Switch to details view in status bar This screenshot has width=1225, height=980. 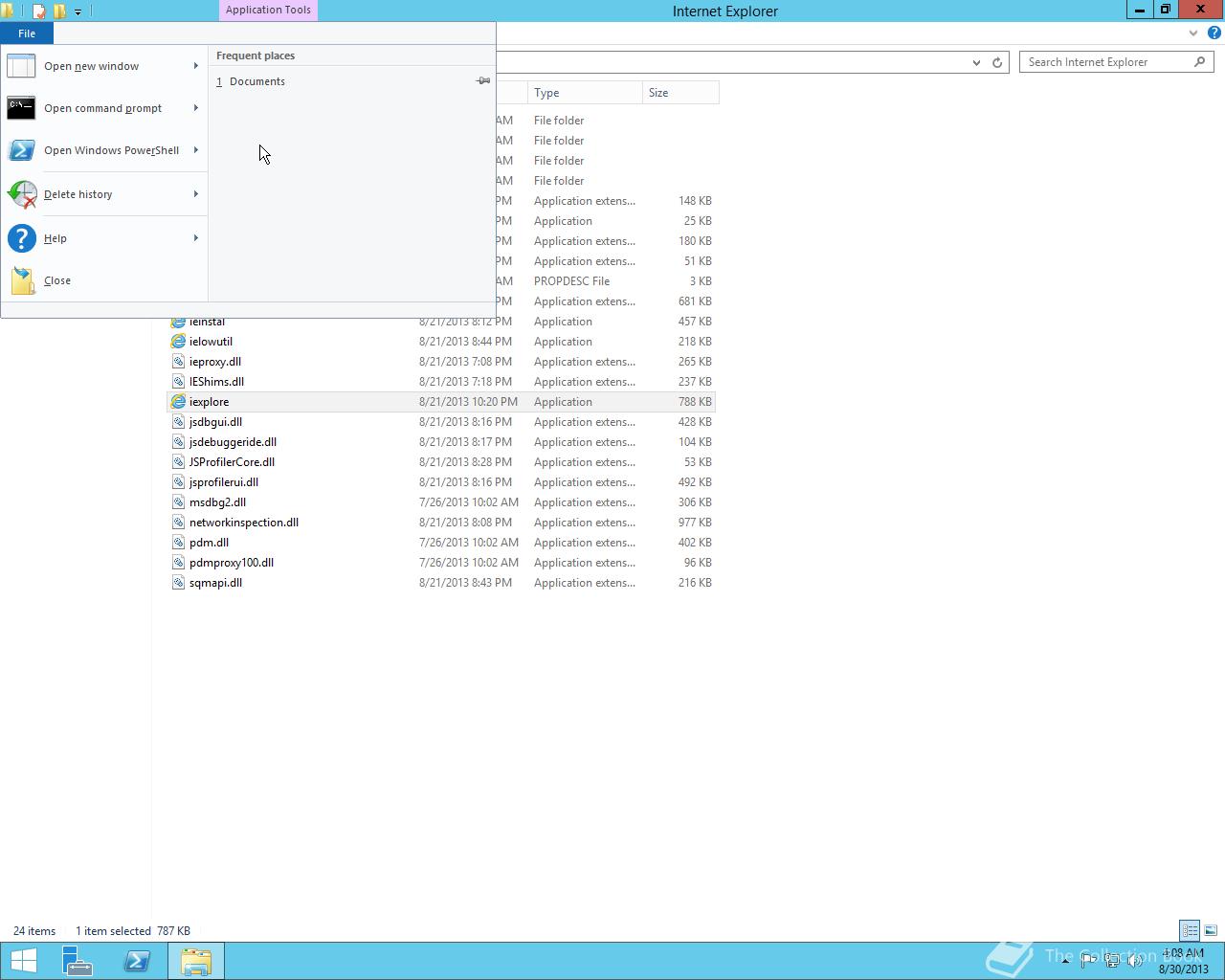pos(1190,930)
